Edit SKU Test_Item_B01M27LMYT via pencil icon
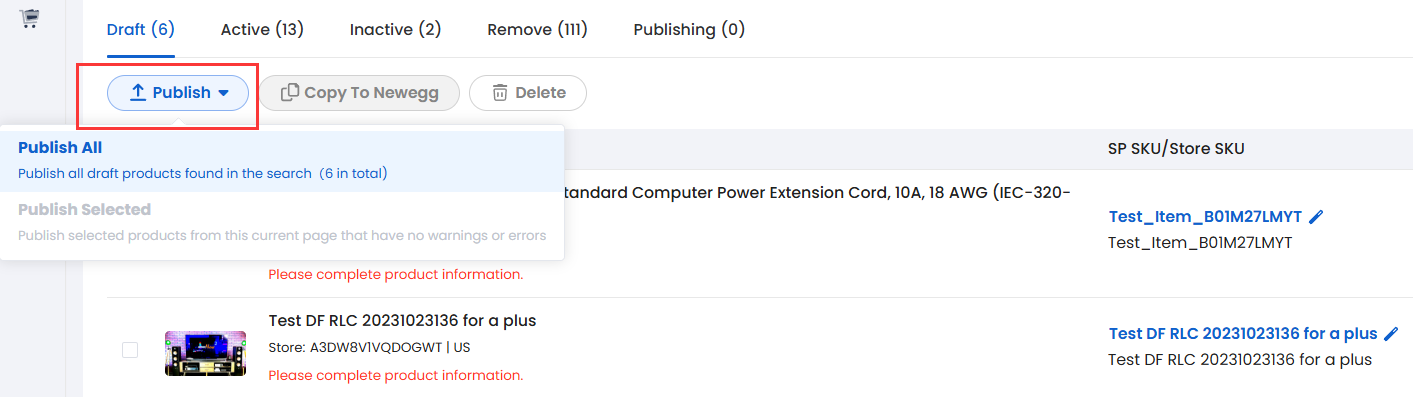This screenshot has height=397, width=1413. tap(1316, 216)
